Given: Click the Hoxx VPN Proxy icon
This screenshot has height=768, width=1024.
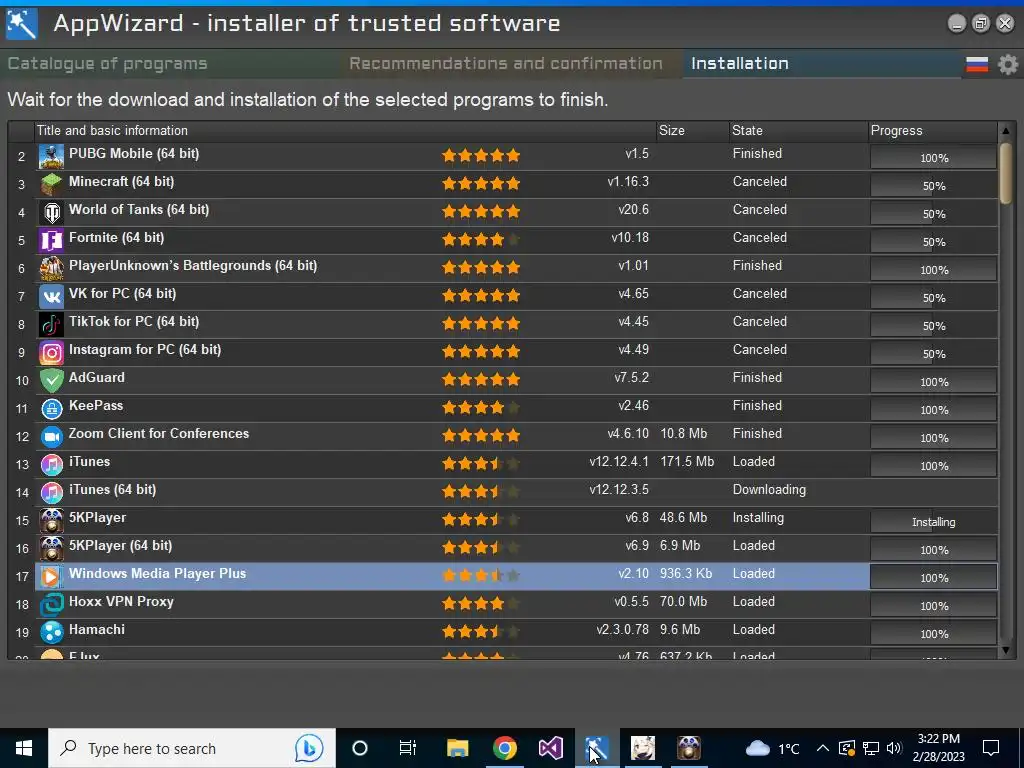Looking at the screenshot, I should click(52, 605).
